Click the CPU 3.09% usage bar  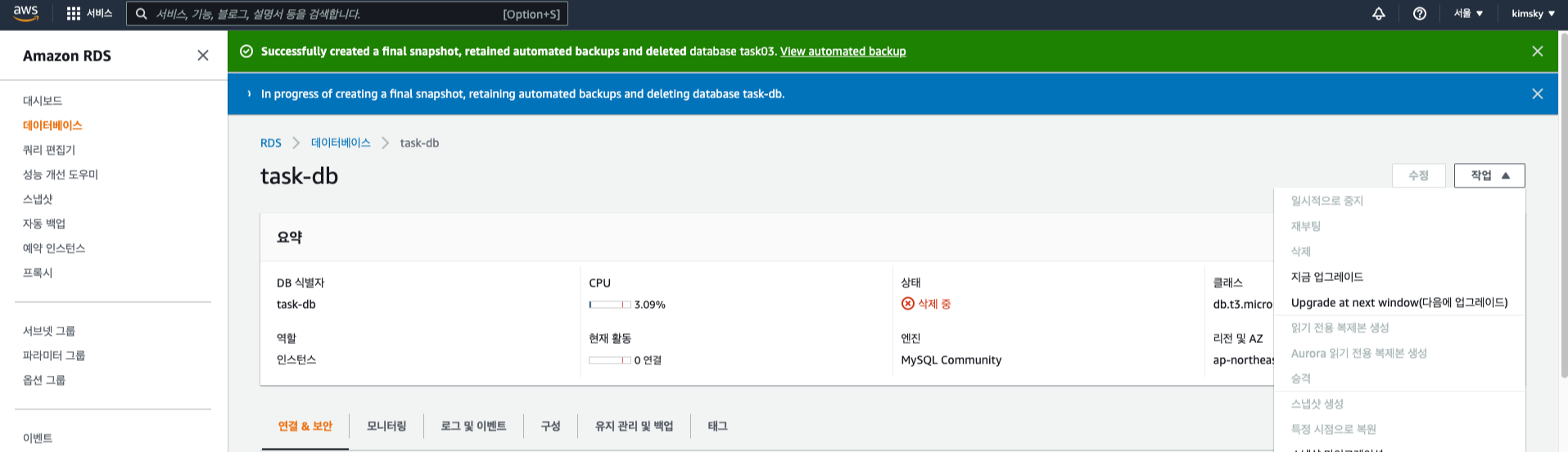click(x=609, y=305)
